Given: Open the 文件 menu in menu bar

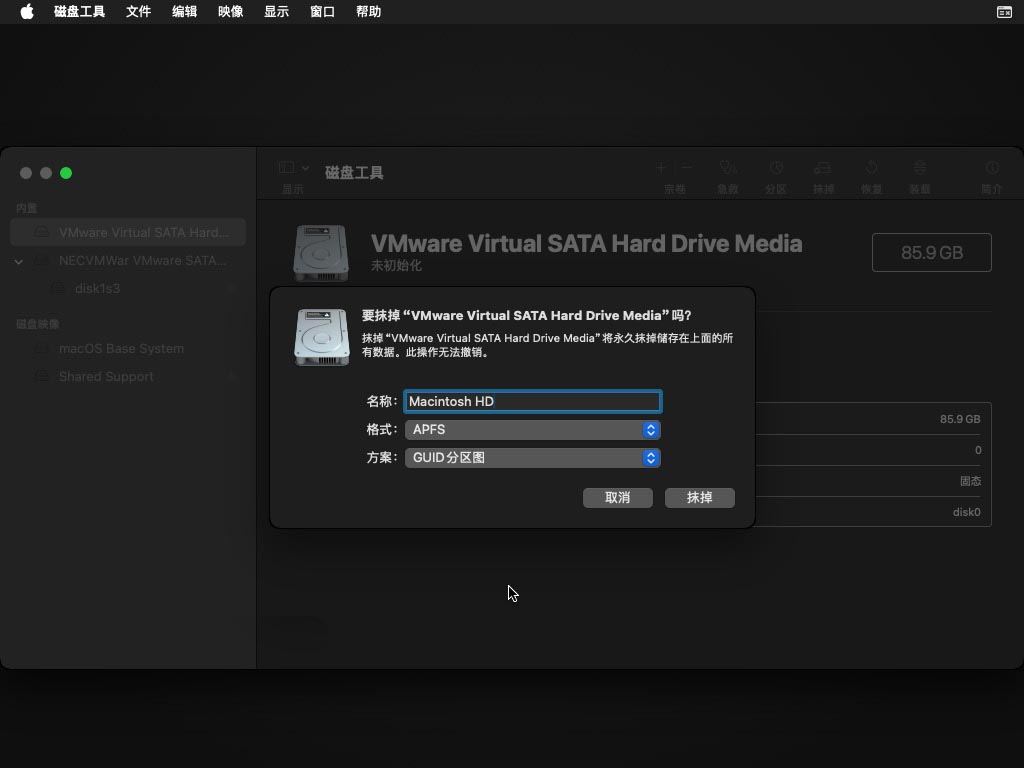Looking at the screenshot, I should 138,12.
